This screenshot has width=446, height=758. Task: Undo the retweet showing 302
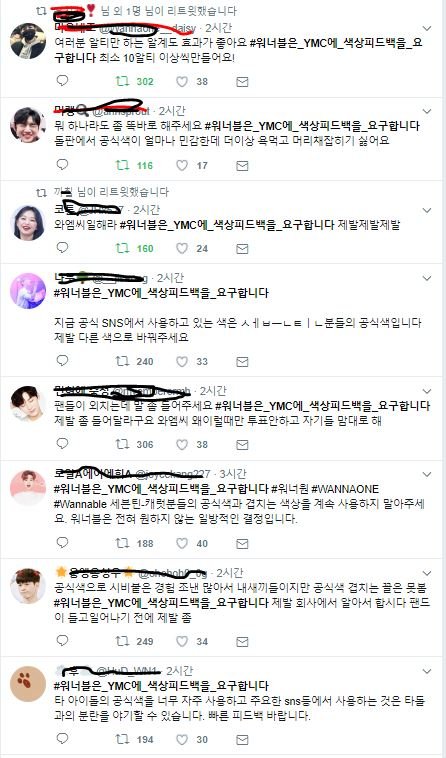click(122, 81)
